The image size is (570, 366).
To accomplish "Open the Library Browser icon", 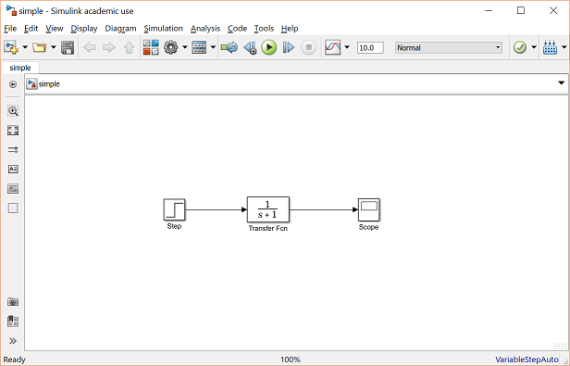I will tap(151, 48).
